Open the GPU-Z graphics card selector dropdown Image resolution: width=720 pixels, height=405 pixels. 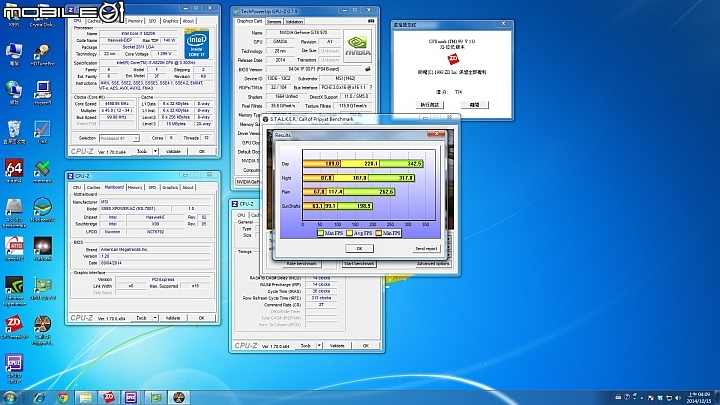point(248,182)
